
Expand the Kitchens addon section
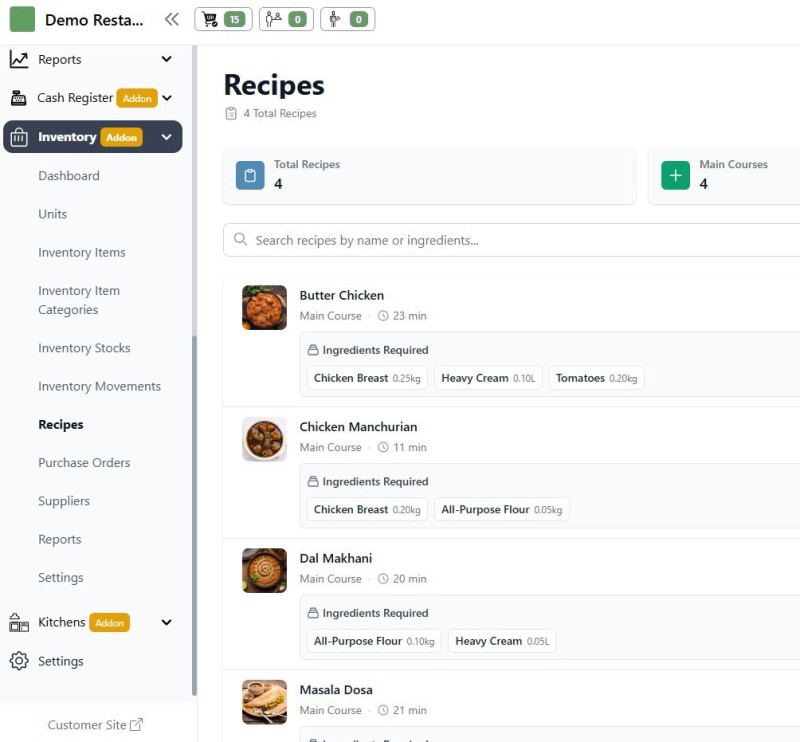pyautogui.click(x=166, y=622)
